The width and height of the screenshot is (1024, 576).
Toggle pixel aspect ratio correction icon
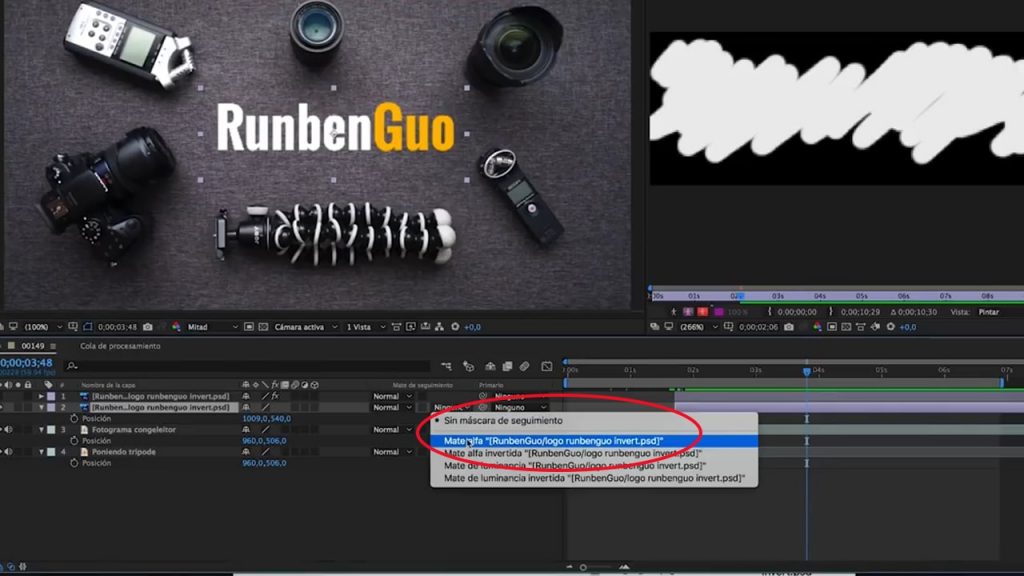(x=396, y=327)
